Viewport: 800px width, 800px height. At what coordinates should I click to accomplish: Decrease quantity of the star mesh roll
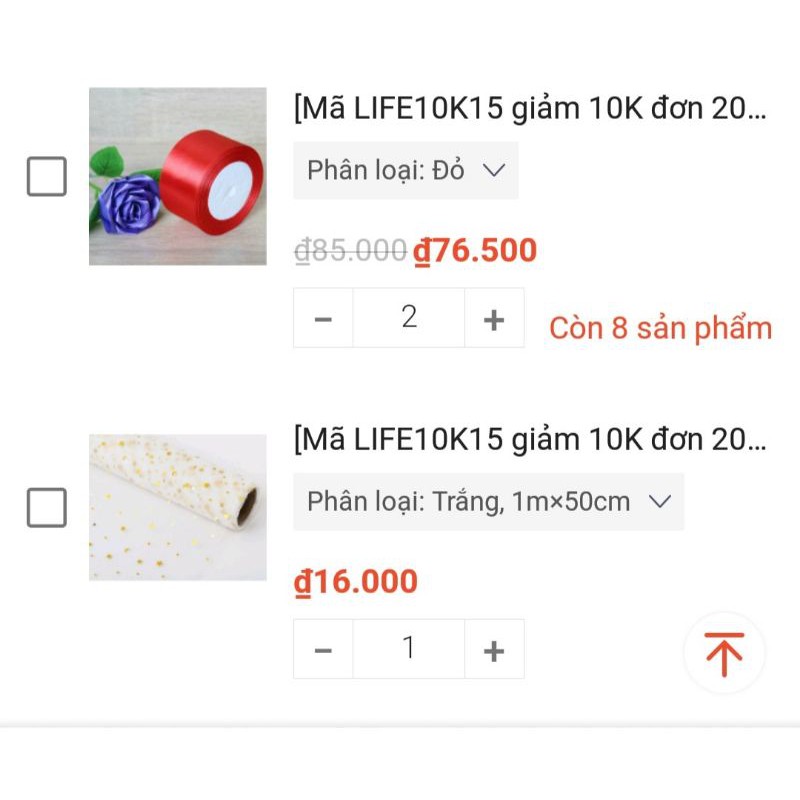pyautogui.click(x=323, y=650)
